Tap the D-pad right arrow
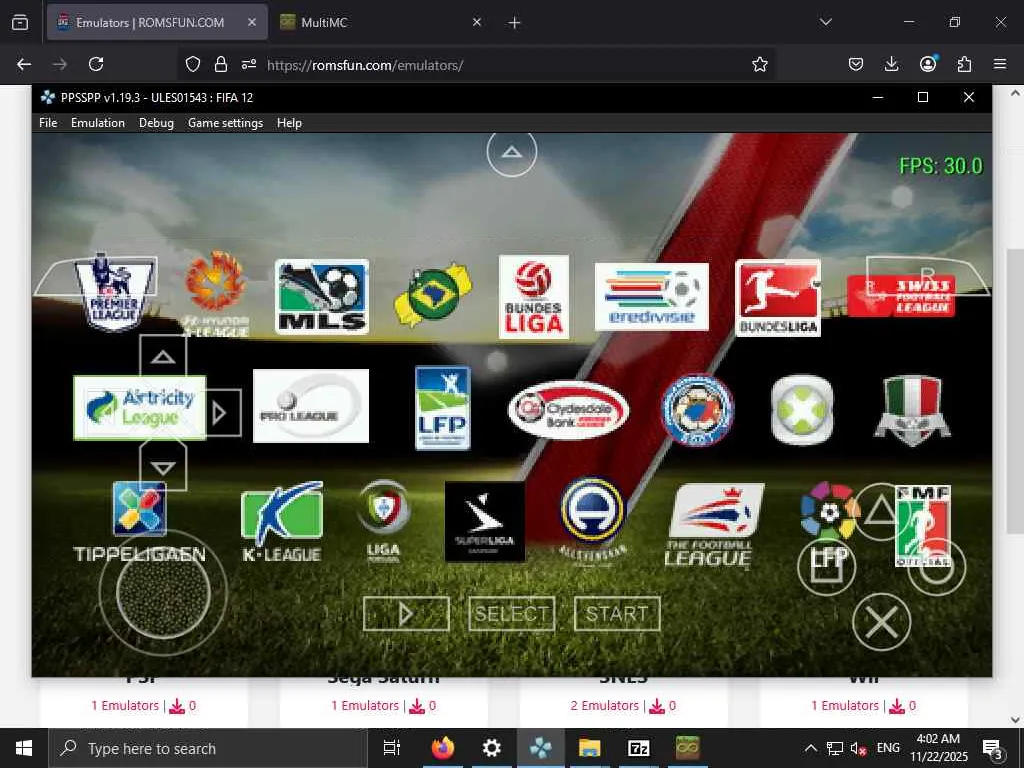The image size is (1024, 768). (x=221, y=413)
